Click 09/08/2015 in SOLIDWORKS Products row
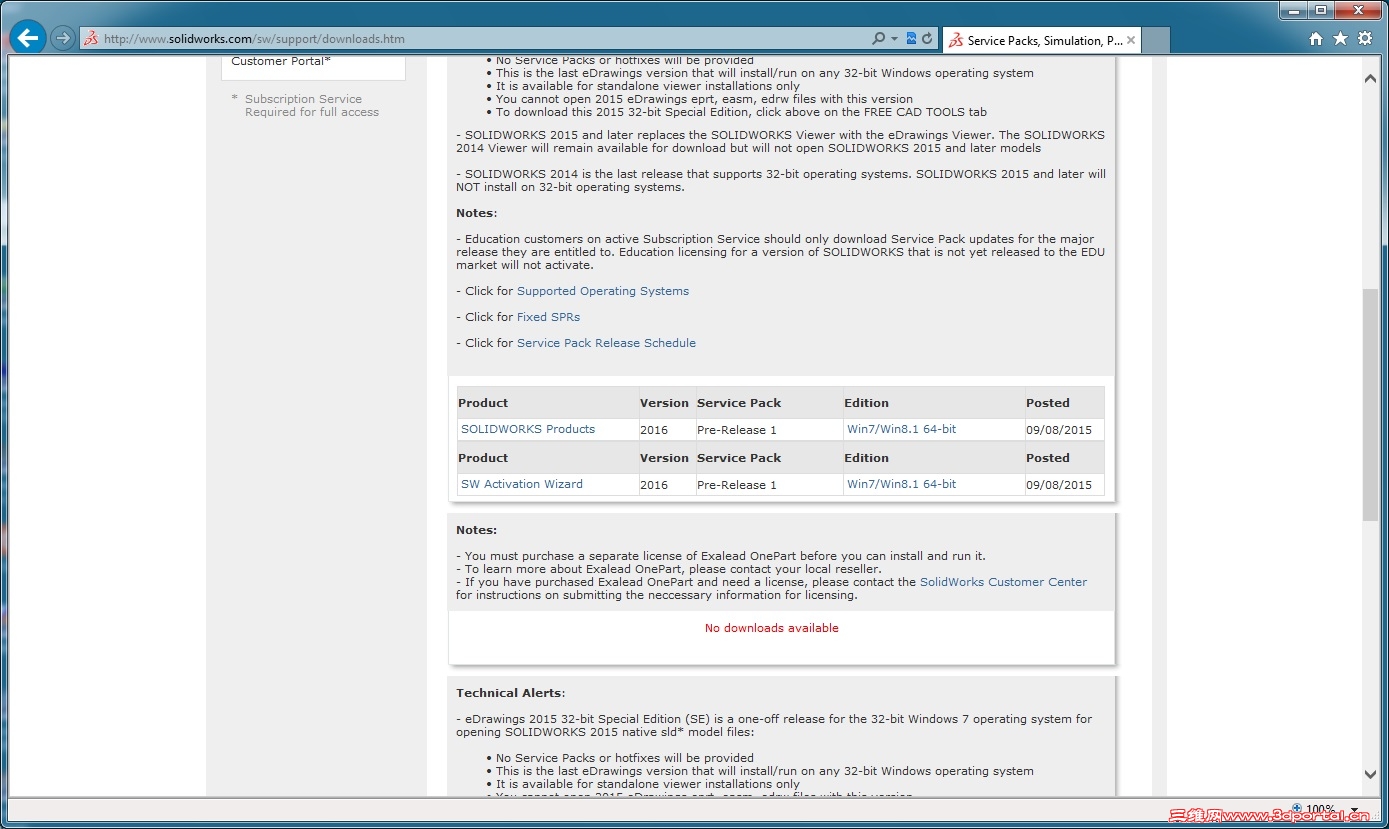The width and height of the screenshot is (1389, 829). (1059, 430)
